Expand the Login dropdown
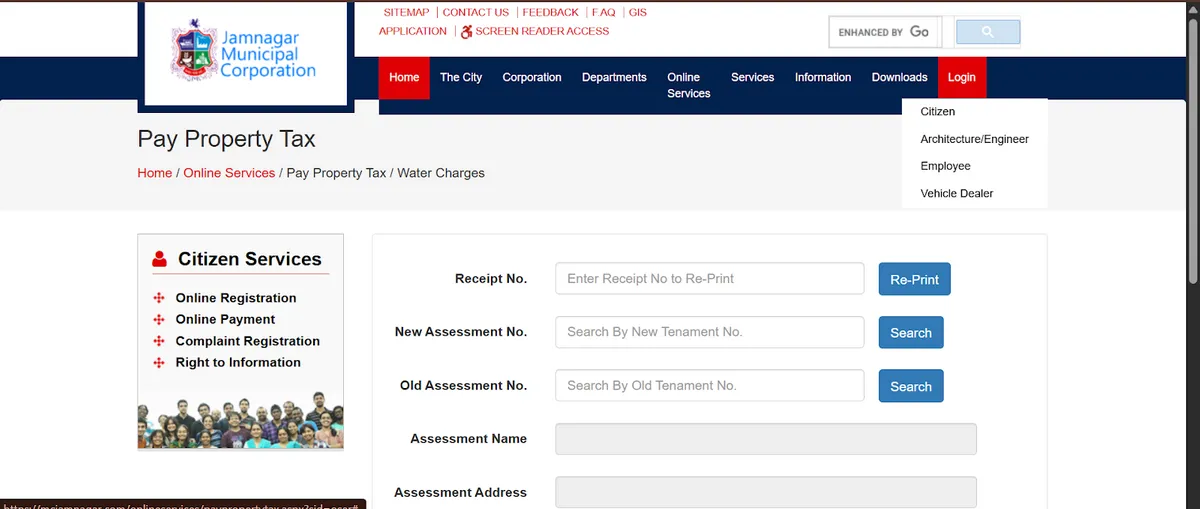 coord(961,78)
